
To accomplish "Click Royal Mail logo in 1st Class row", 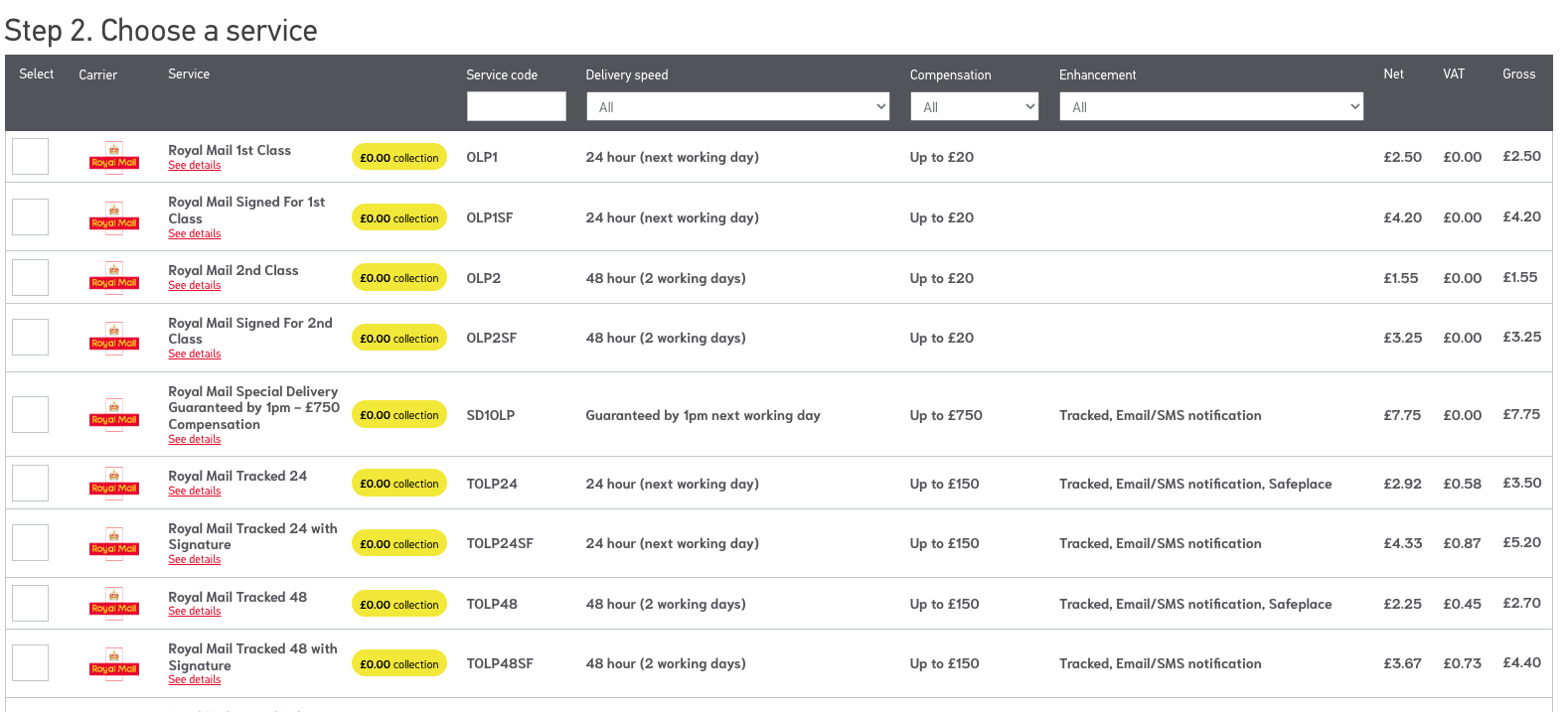I will pyautogui.click(x=114, y=157).
